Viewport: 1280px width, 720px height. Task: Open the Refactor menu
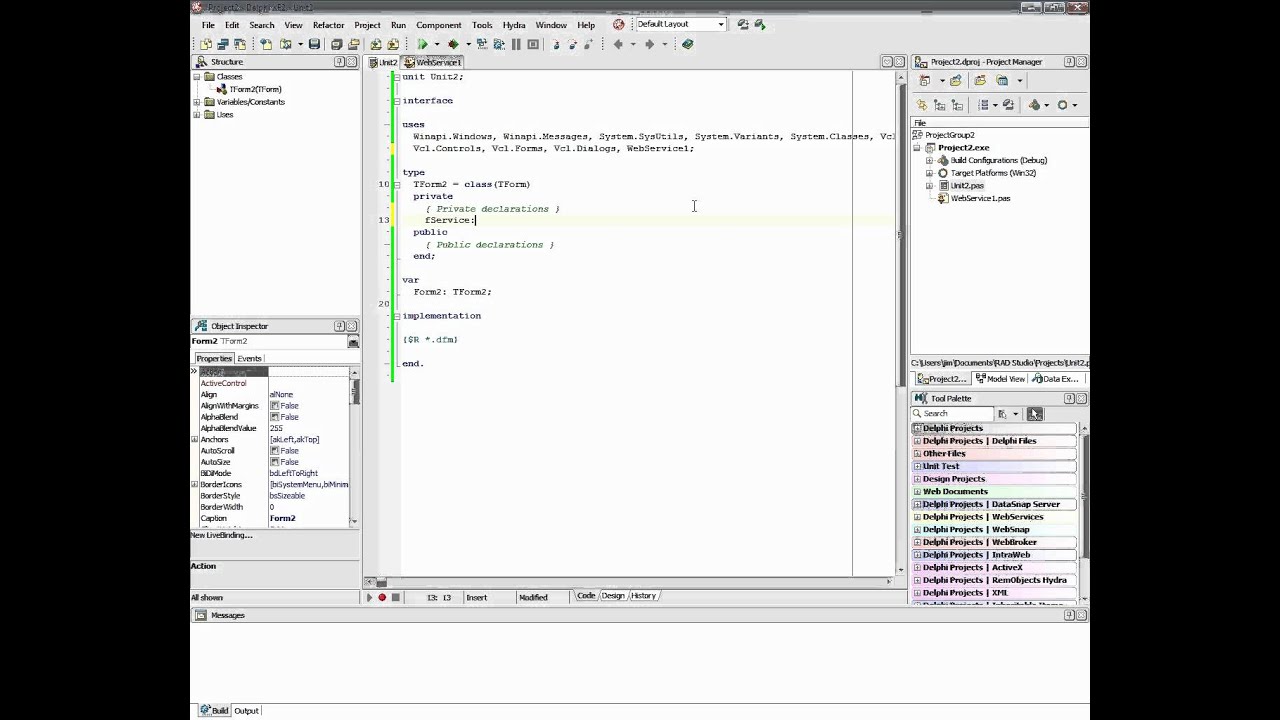pyautogui.click(x=328, y=25)
